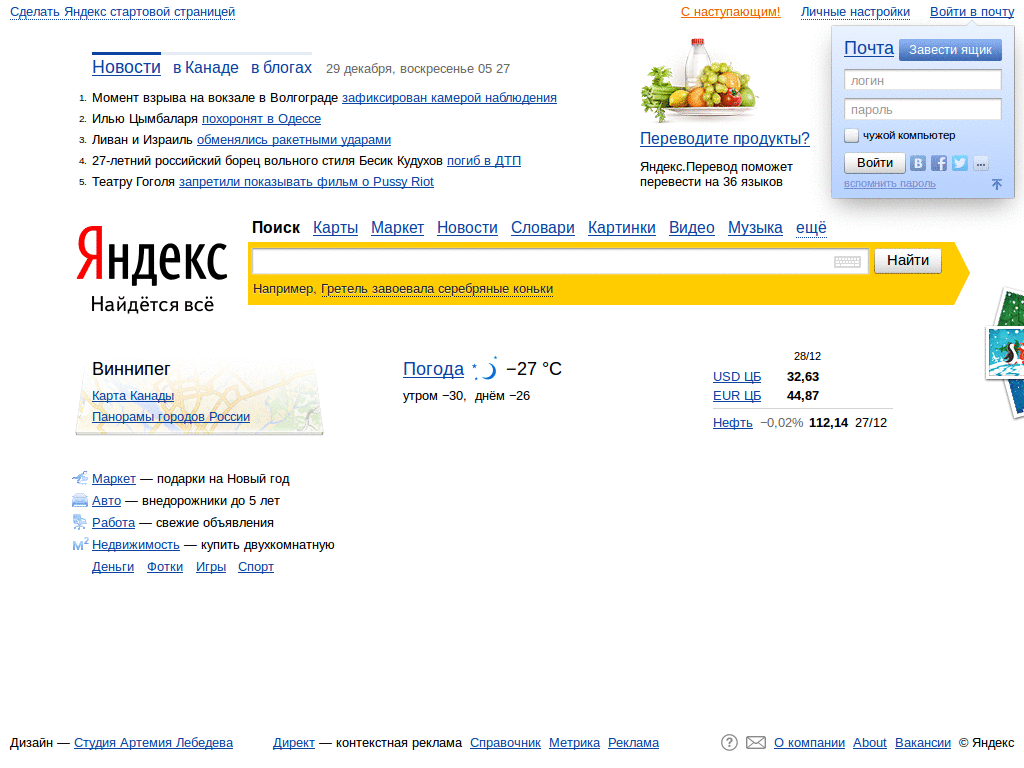The height and width of the screenshot is (768, 1024).
Task: Select the Маркет search tab
Action: pyautogui.click(x=397, y=227)
